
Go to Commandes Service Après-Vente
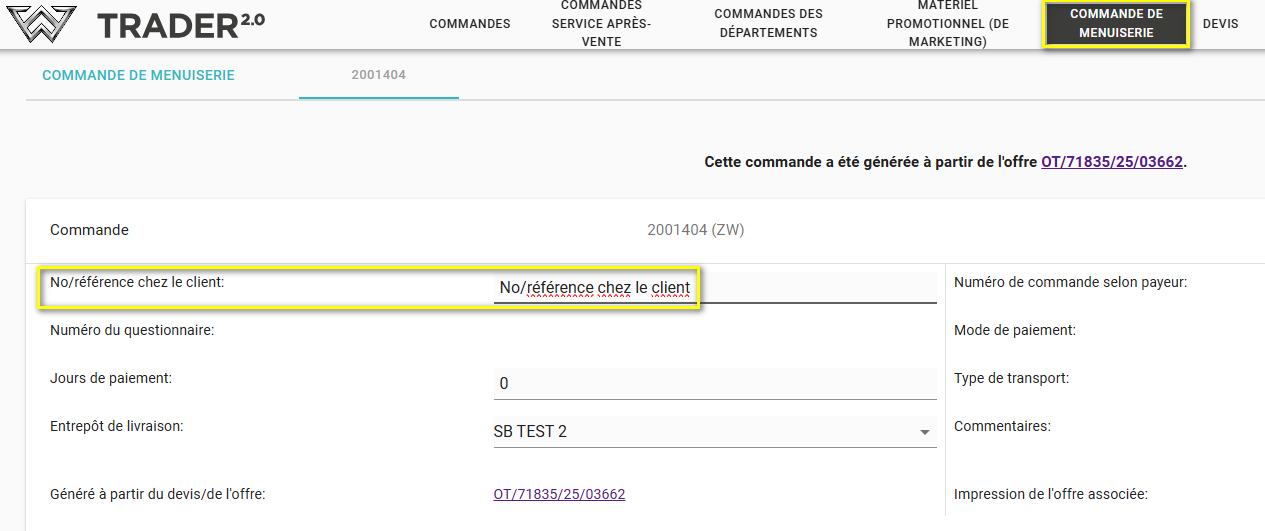(601, 24)
